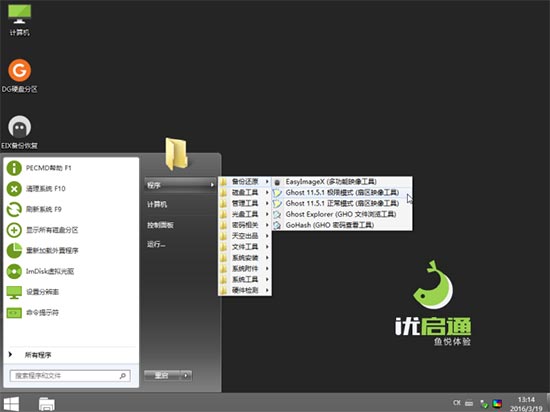Image resolution: width=550 pixels, height=412 pixels.
Task: Open the arrow next to 重启 button
Action: pos(186,376)
